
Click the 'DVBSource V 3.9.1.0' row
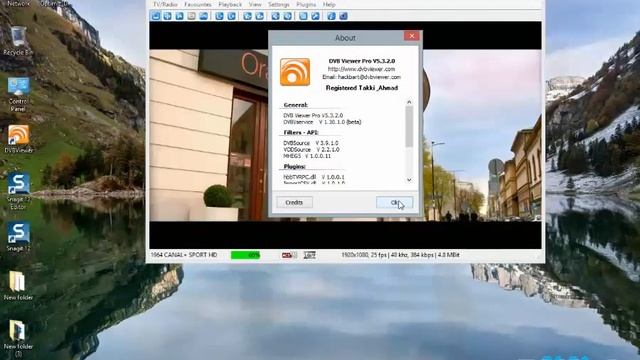[x=311, y=143]
